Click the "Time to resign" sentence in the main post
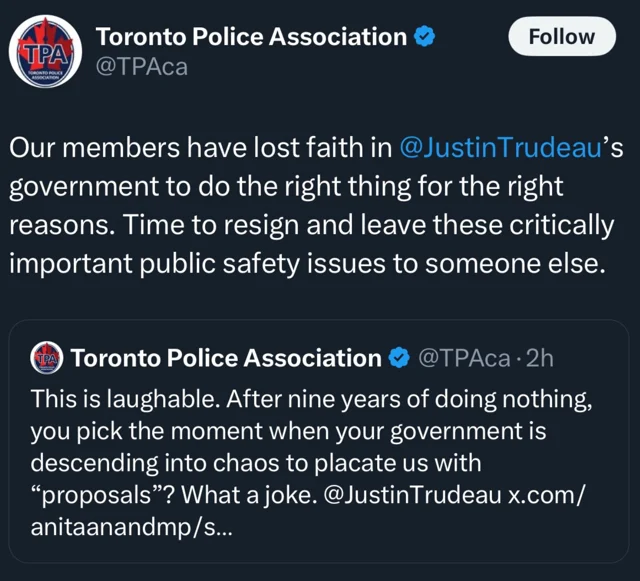The image size is (640, 581). click(300, 226)
